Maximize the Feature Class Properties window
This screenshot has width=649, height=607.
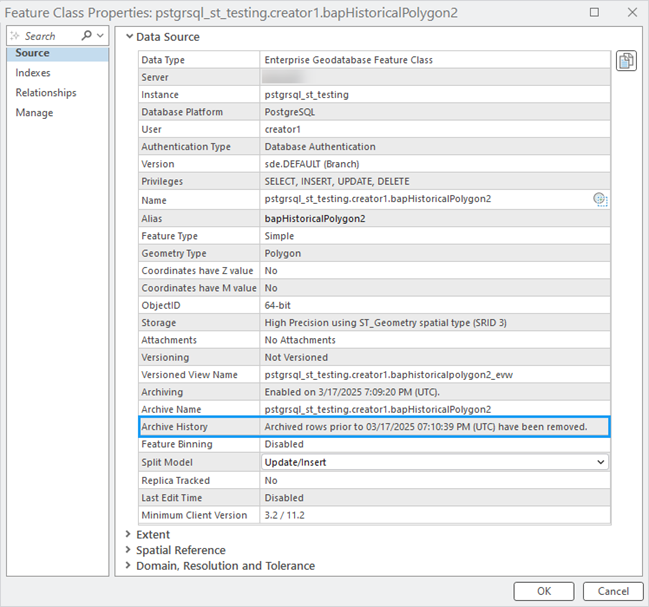click(594, 12)
